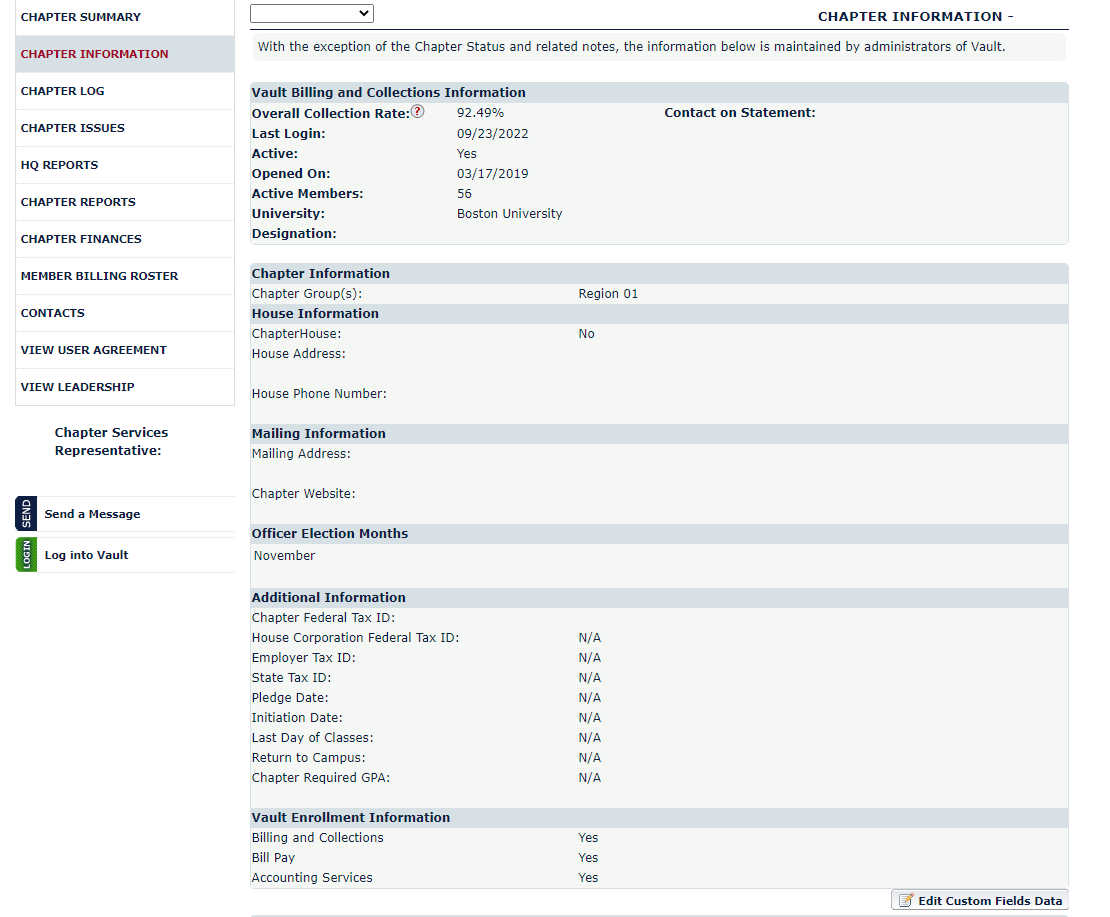Click the November election month
The height and width of the screenshot is (917, 1110).
pyautogui.click(x=284, y=555)
